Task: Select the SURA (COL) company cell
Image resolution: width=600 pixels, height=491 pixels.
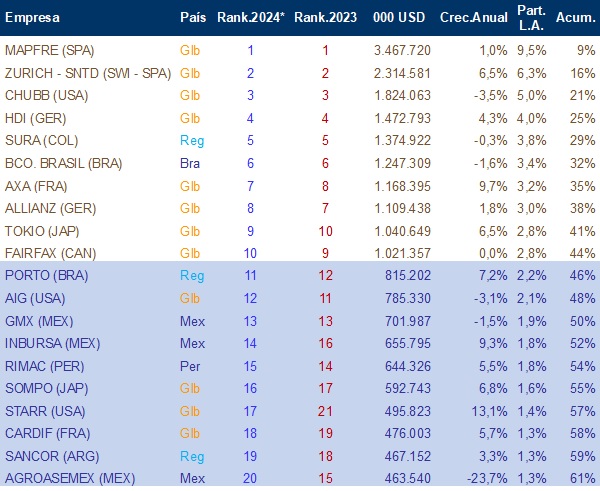Action: tap(41, 140)
